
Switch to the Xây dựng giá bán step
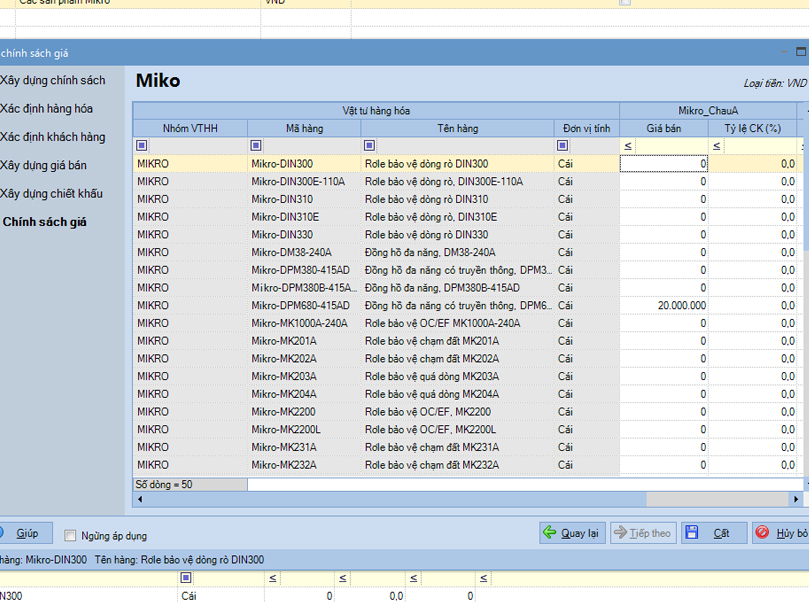pyautogui.click(x=43, y=166)
